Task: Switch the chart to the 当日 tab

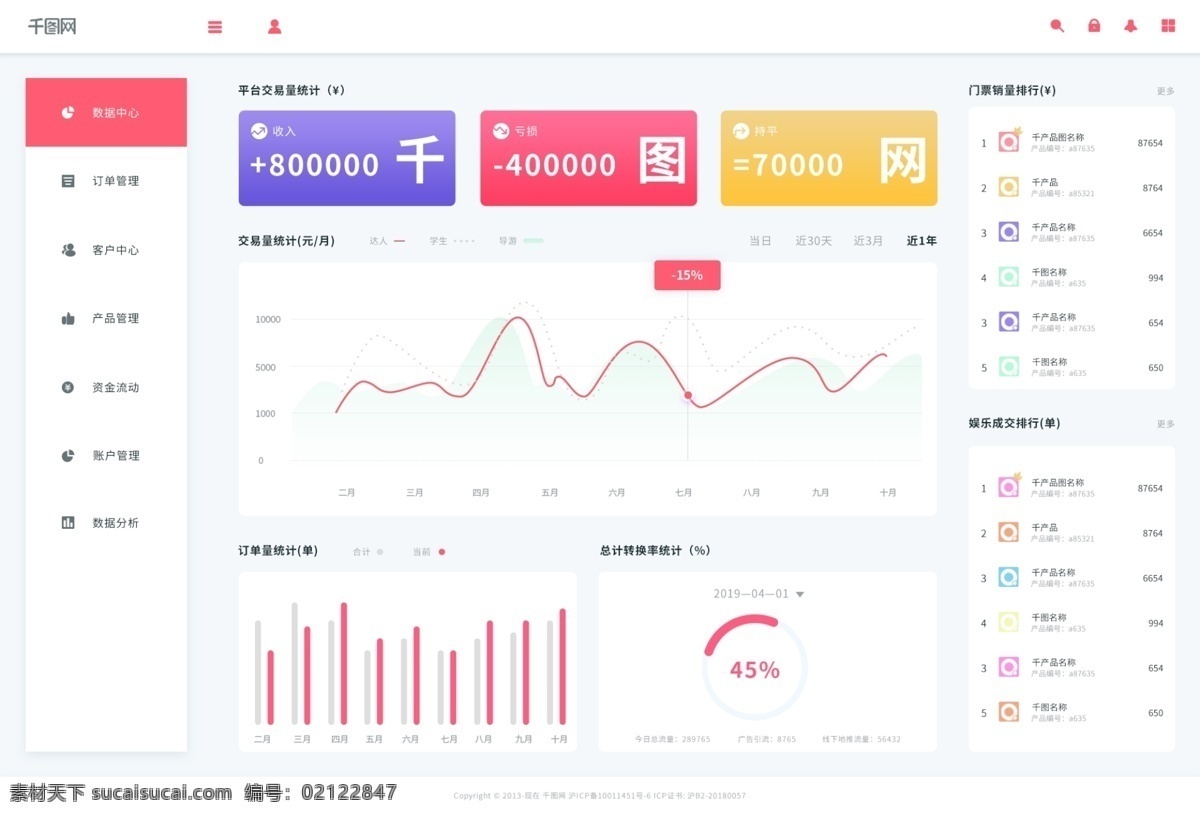Action: (x=761, y=241)
